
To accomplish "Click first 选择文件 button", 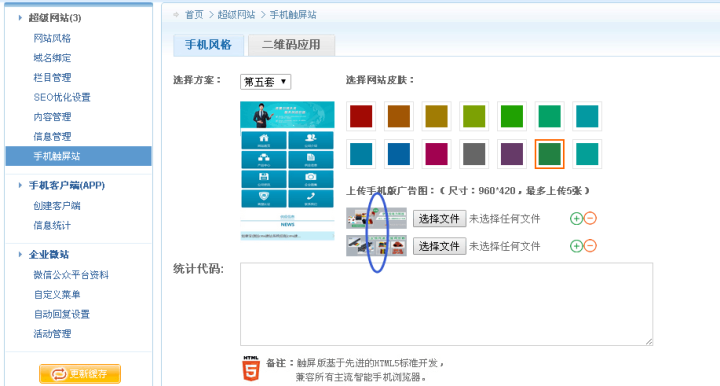I will tap(439, 218).
